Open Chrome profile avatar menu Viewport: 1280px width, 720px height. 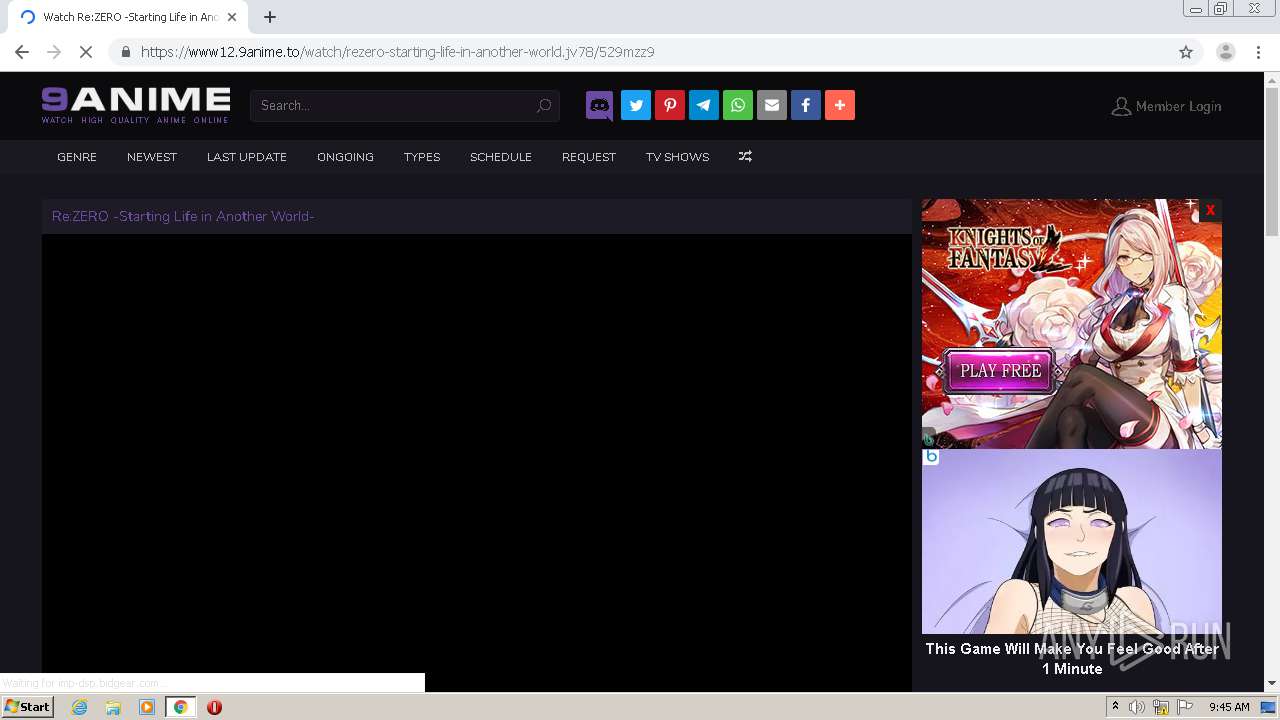pyautogui.click(x=1226, y=52)
